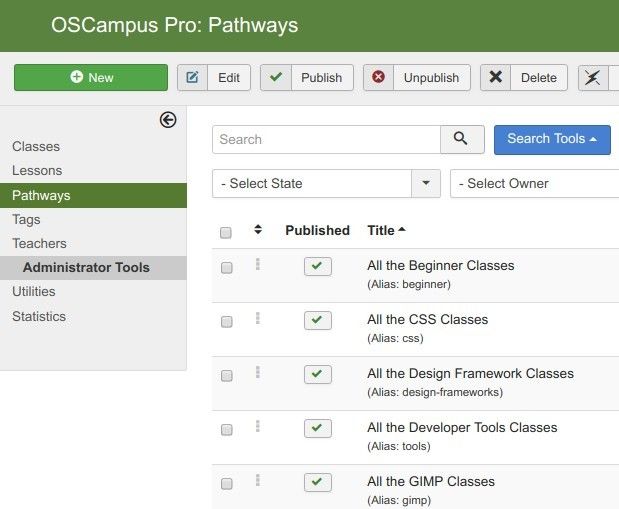
Task: Sort by the ordering arrows column
Action: (x=258, y=229)
